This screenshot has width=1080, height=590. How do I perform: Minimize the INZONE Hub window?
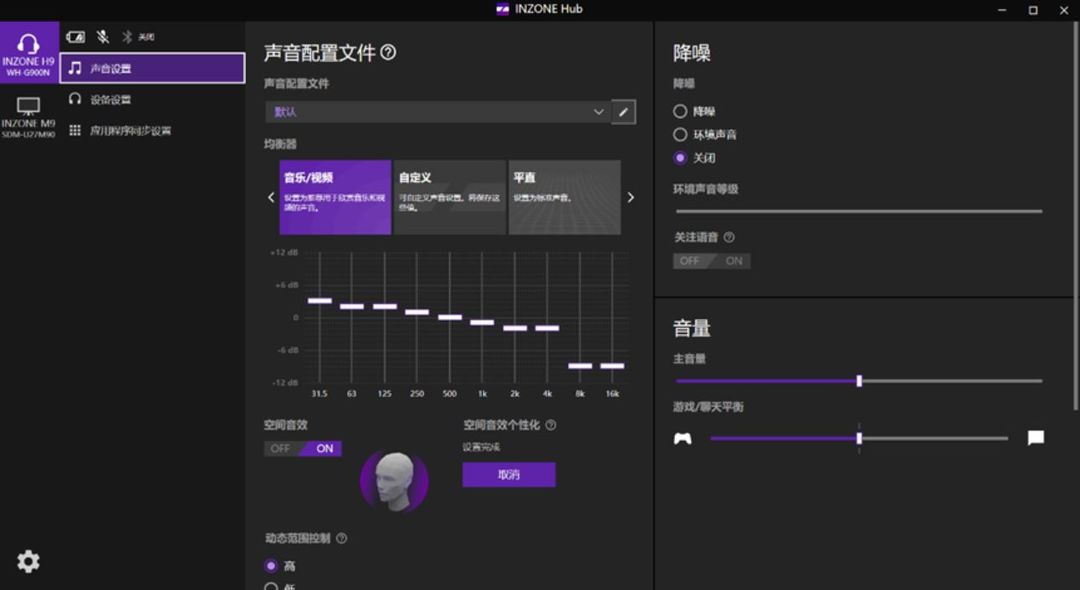coord(1002,10)
